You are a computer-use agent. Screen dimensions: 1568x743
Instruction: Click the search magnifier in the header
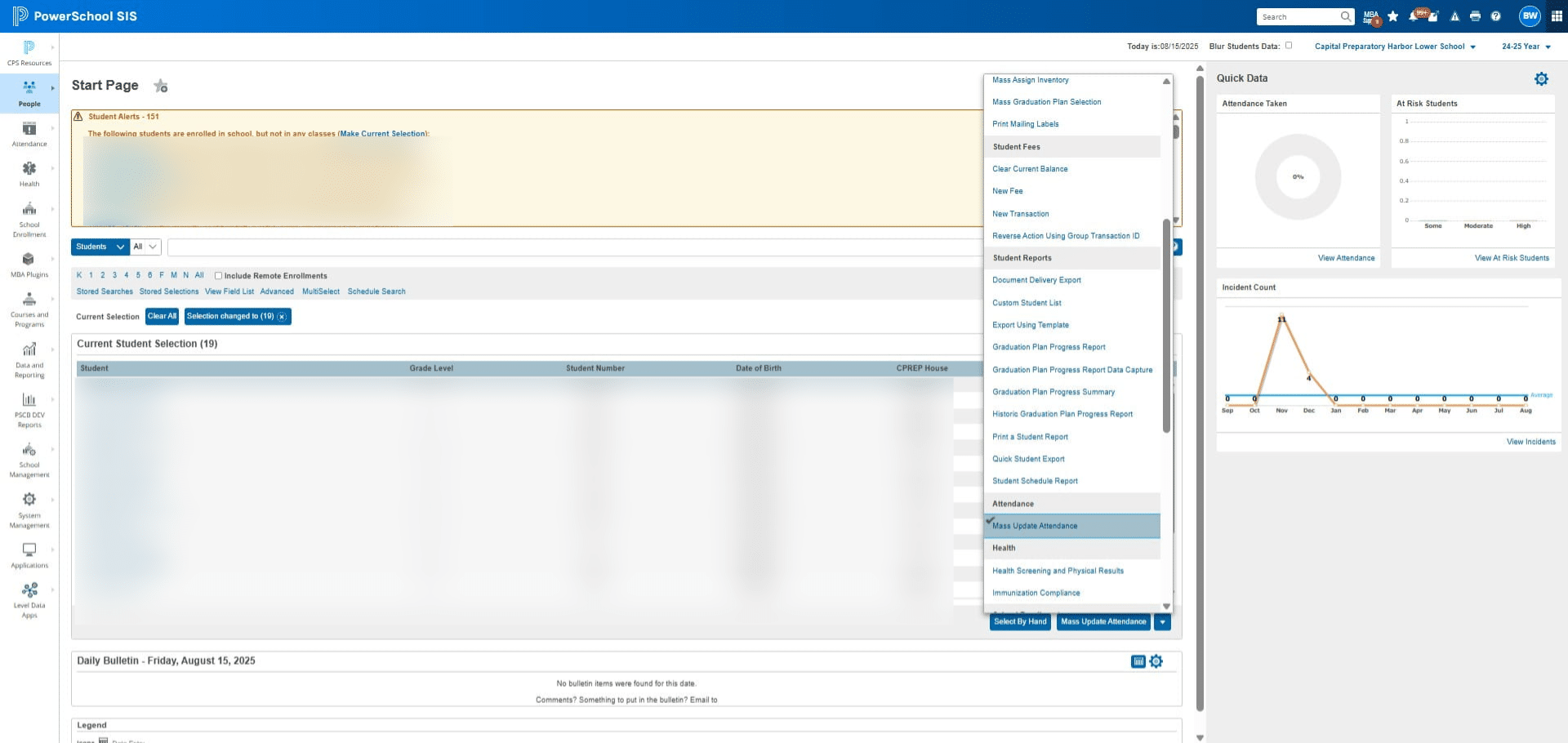click(x=1345, y=16)
